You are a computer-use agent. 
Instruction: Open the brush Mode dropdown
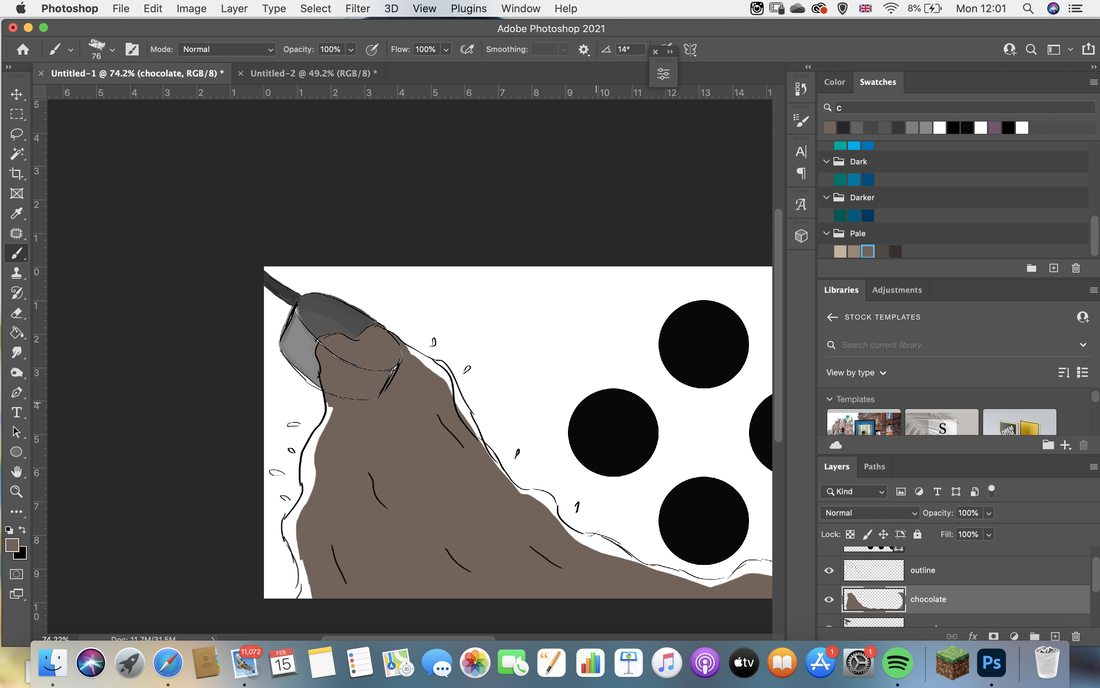click(227, 49)
